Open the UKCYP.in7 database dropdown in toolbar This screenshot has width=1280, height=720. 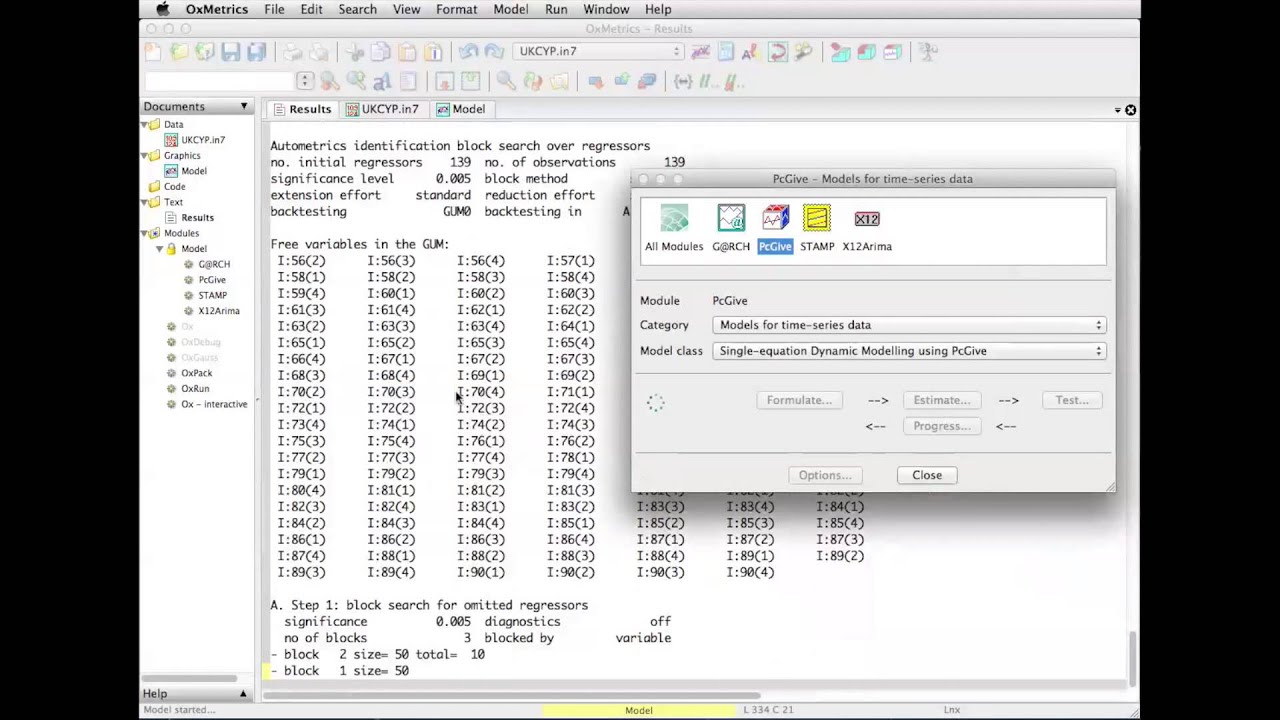point(599,51)
